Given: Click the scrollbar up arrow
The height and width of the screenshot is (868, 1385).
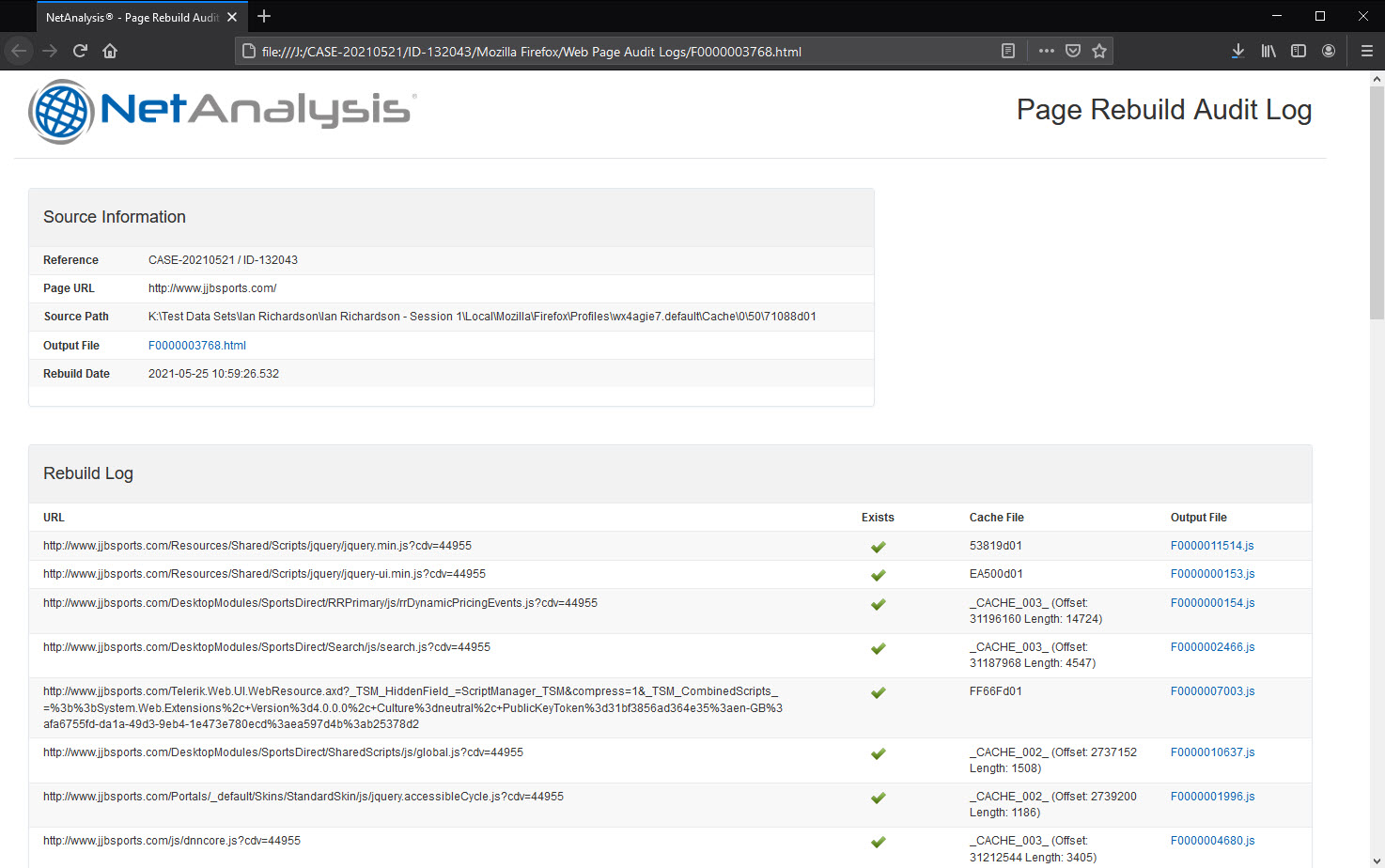Looking at the screenshot, I should click(x=1377, y=79).
